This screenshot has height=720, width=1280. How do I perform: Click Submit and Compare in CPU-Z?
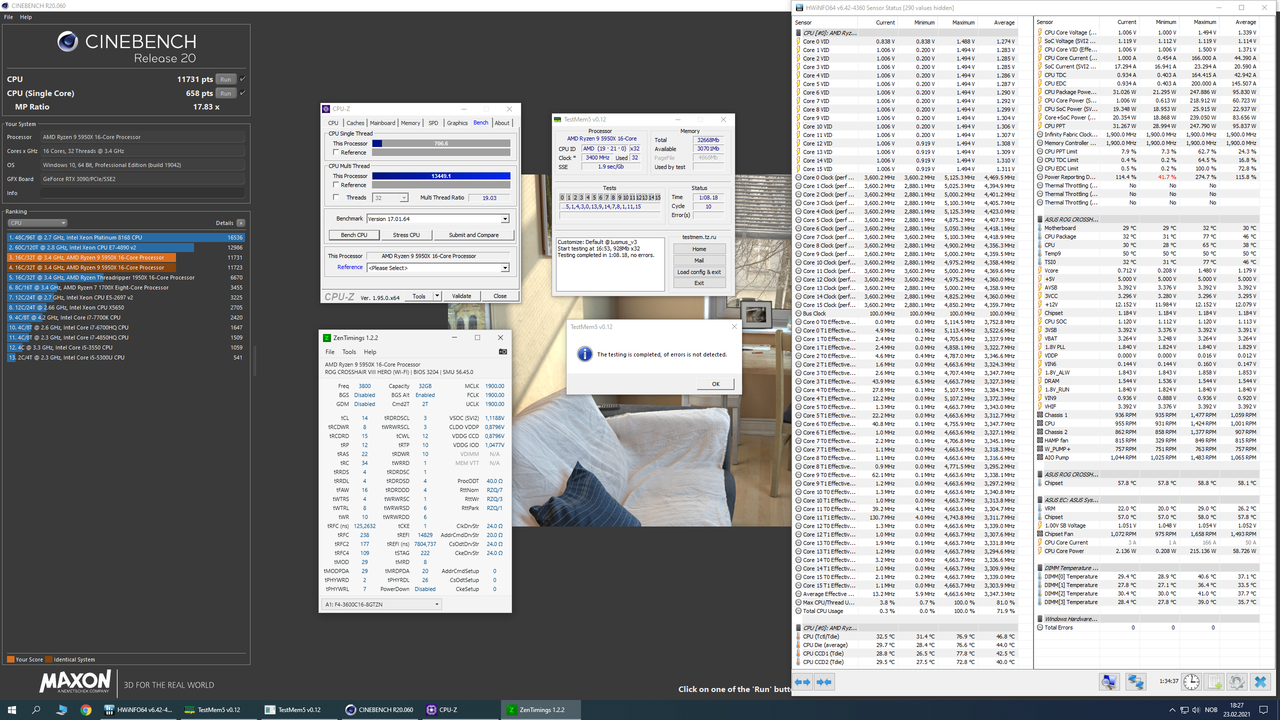[473, 235]
